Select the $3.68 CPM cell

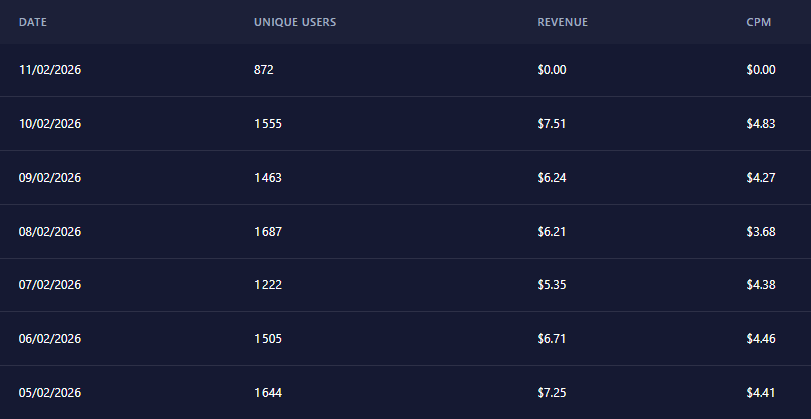tap(761, 232)
